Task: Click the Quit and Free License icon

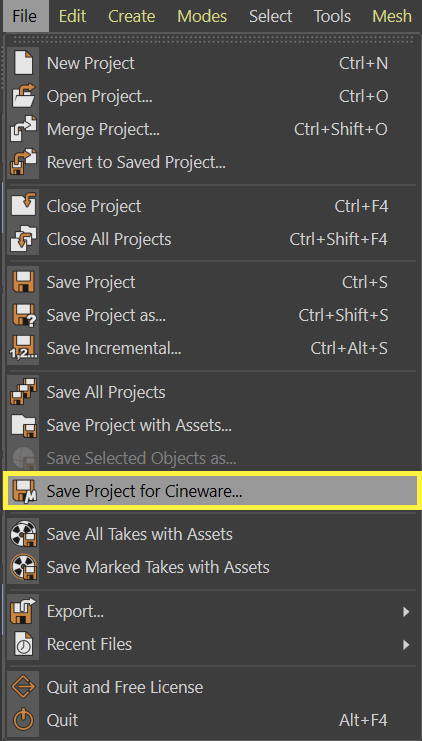Action: 23,687
